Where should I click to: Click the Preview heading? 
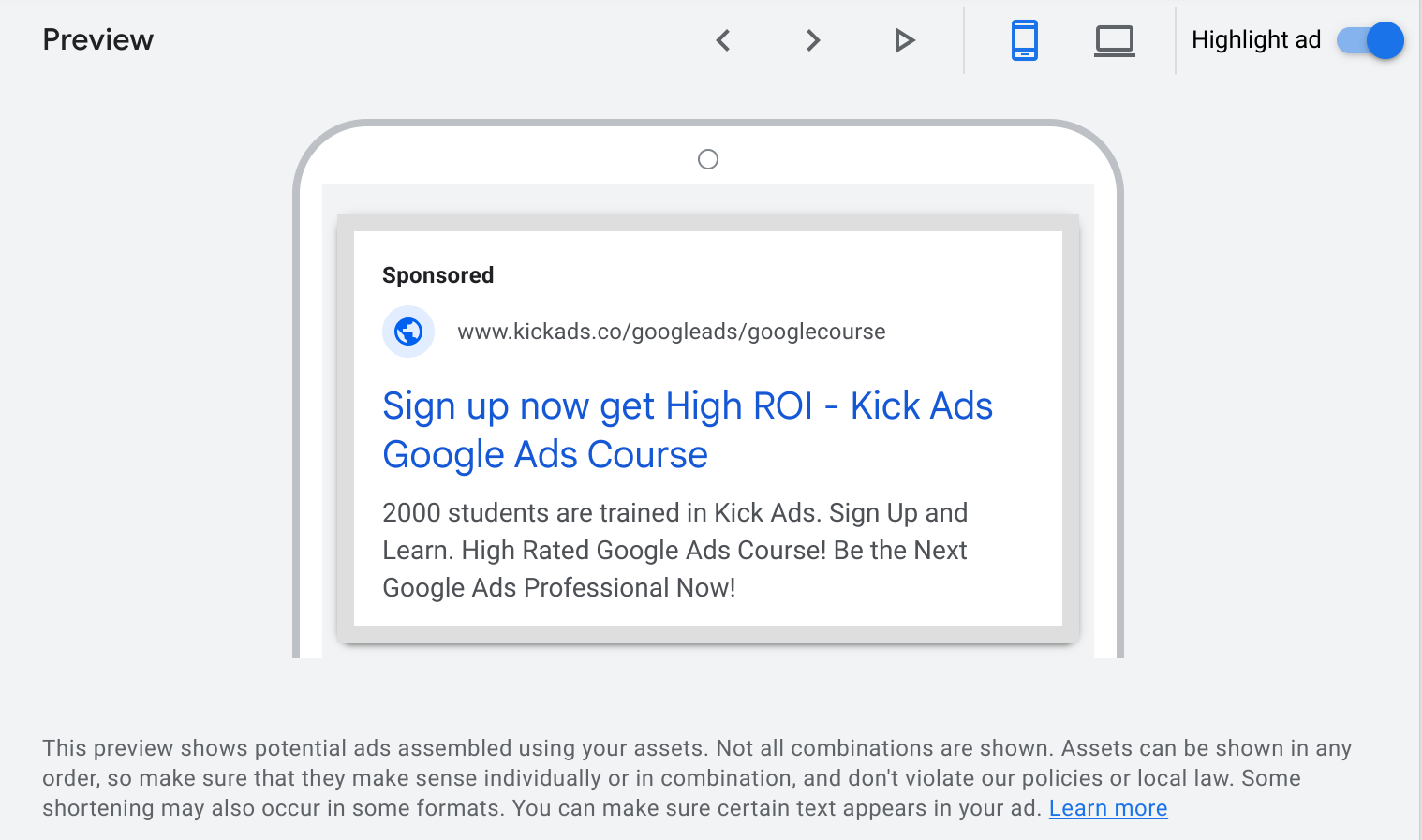coord(98,40)
